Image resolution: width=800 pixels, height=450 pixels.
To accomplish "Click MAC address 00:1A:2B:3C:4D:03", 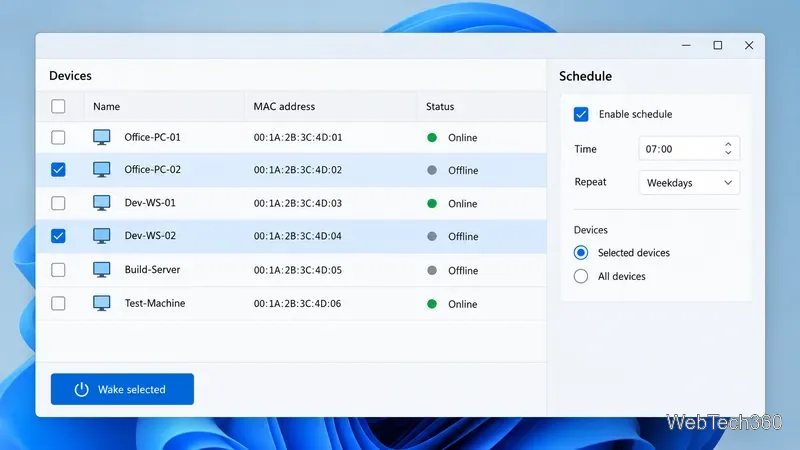I will coord(298,203).
